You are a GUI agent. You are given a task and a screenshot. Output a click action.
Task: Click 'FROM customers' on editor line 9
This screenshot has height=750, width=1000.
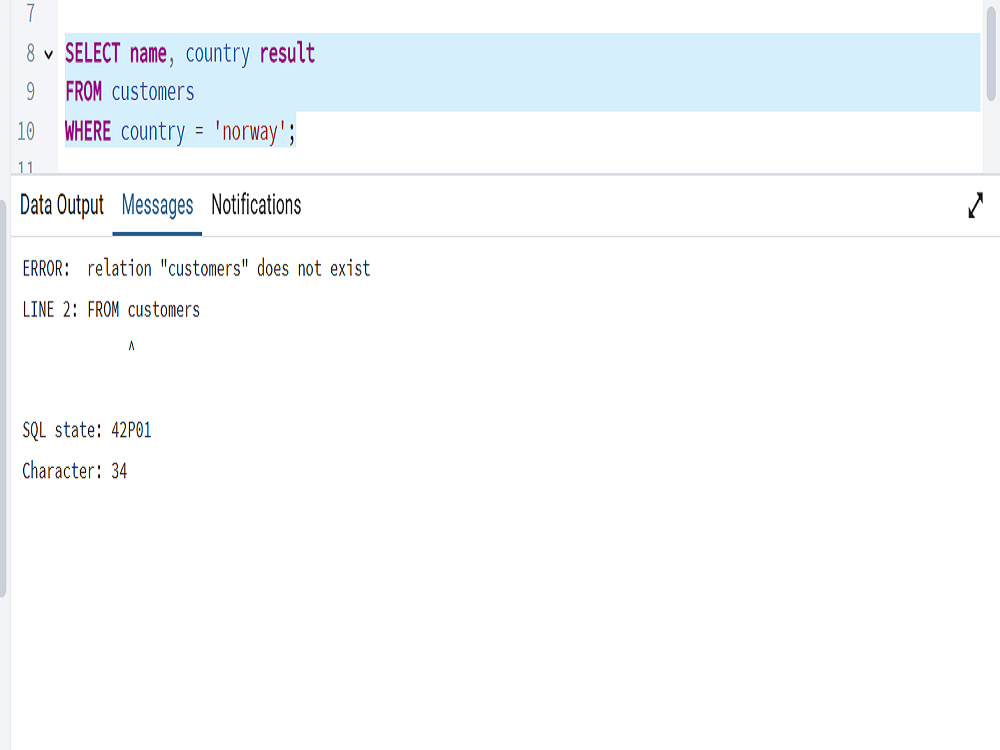[129, 92]
